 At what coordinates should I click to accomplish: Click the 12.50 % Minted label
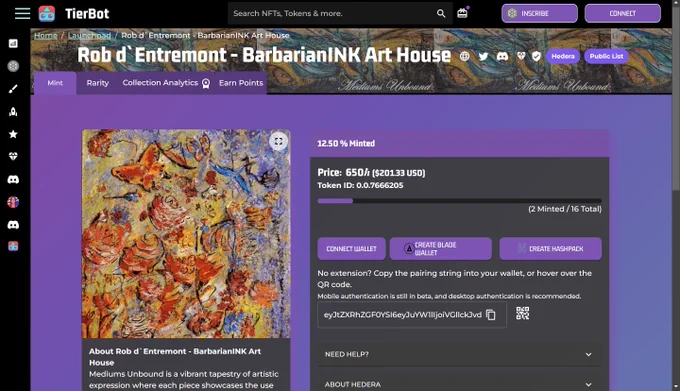pos(346,143)
